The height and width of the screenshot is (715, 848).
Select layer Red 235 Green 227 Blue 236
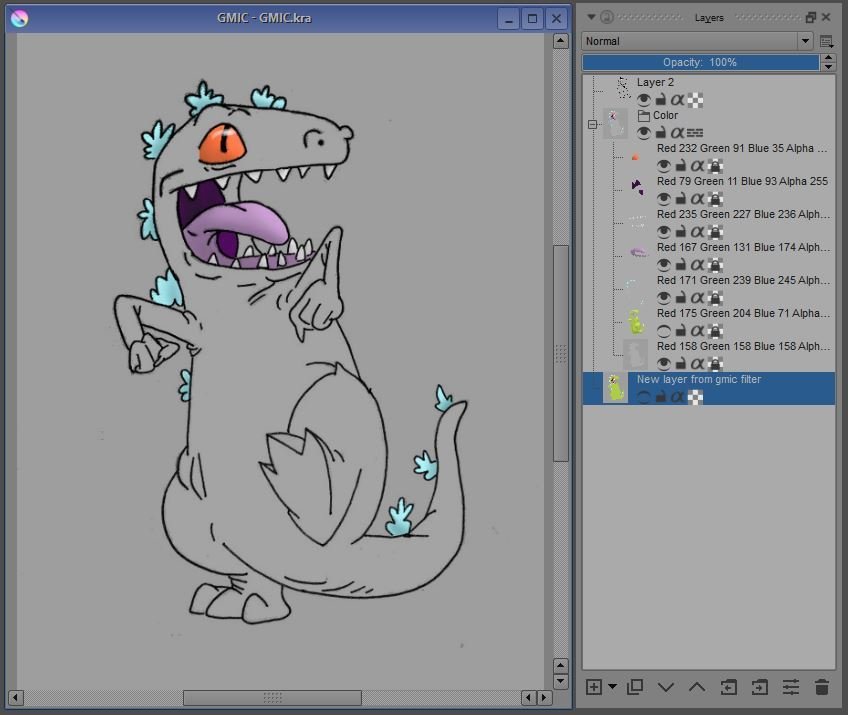[743, 214]
